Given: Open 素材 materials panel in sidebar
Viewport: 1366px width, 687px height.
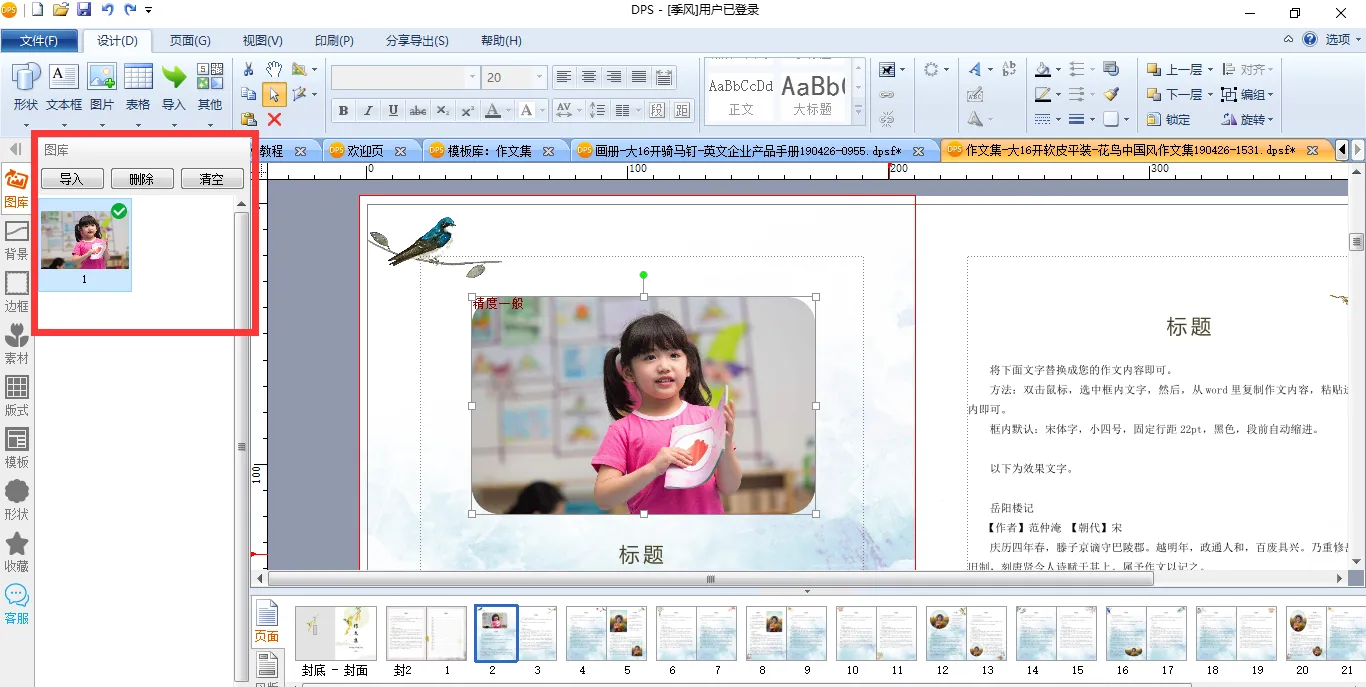Looking at the screenshot, I should tap(17, 343).
